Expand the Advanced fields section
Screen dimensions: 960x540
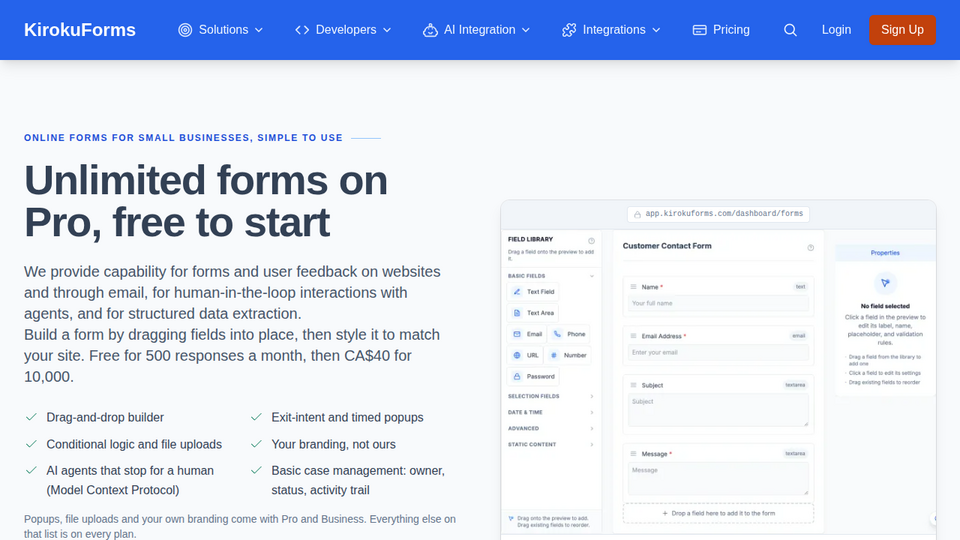pyautogui.click(x=550, y=429)
